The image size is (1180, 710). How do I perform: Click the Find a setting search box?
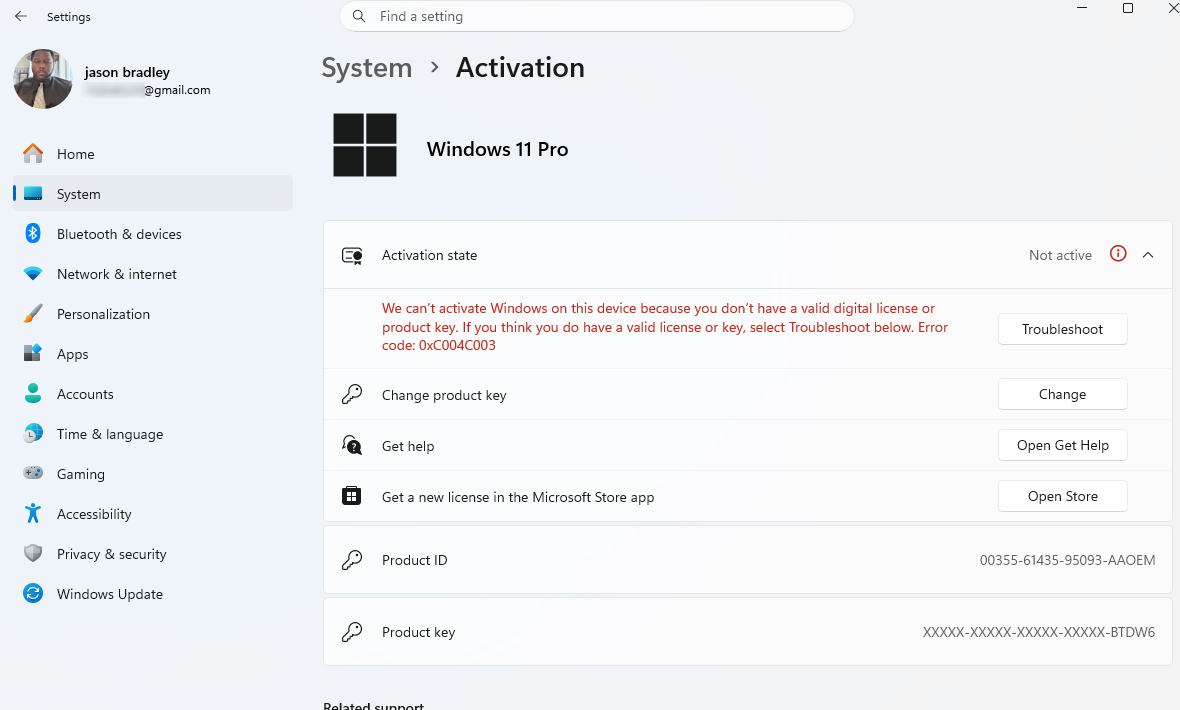[x=597, y=16]
